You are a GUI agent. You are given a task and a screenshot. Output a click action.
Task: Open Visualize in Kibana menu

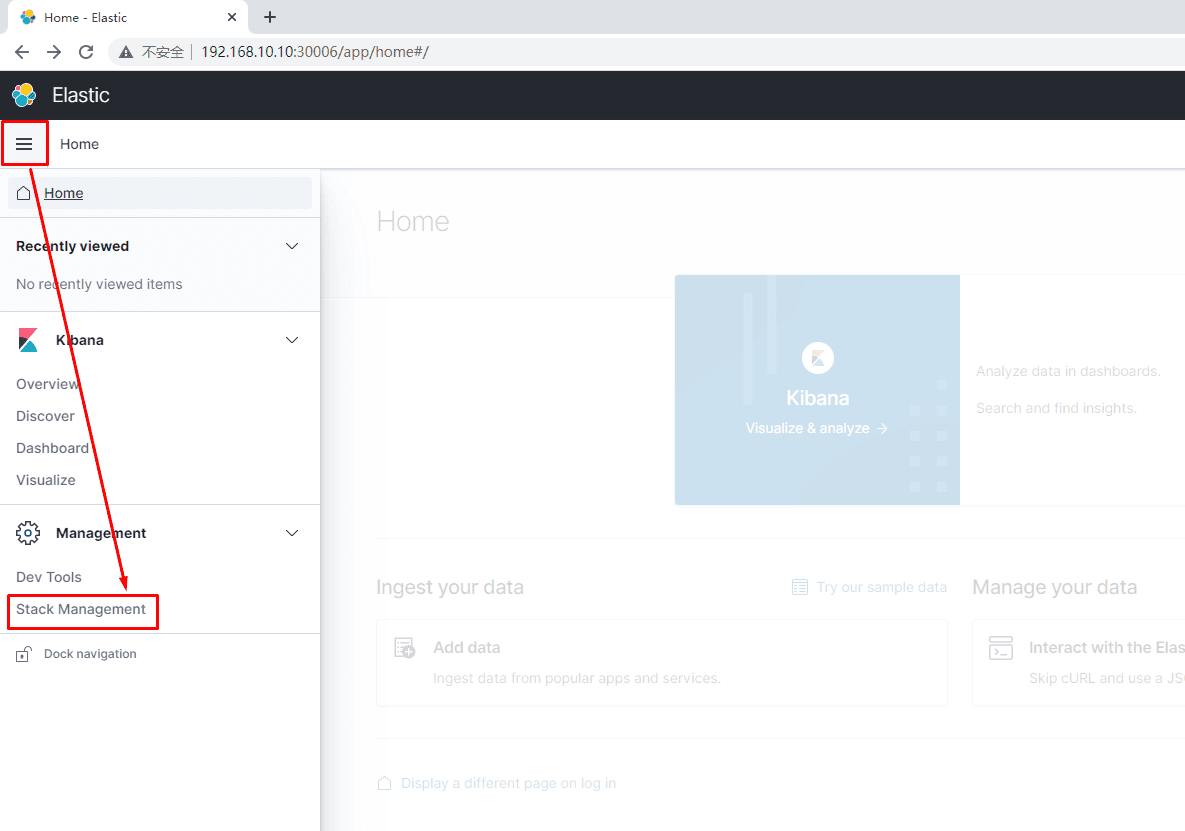(45, 480)
